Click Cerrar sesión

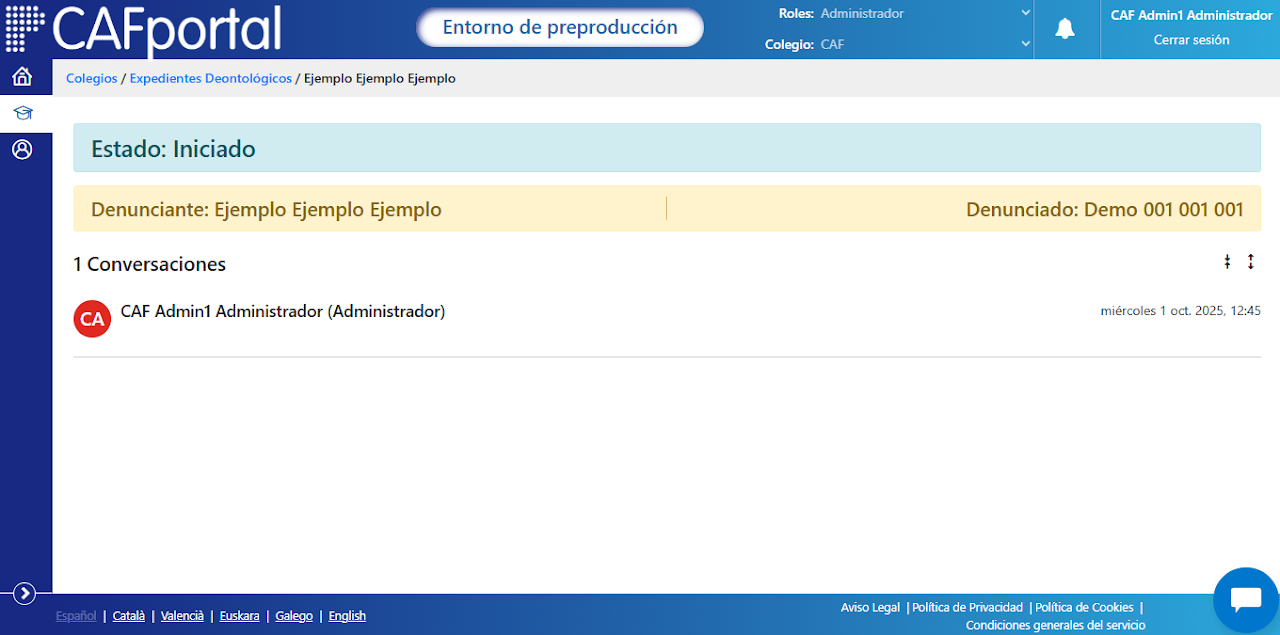pyautogui.click(x=1191, y=40)
